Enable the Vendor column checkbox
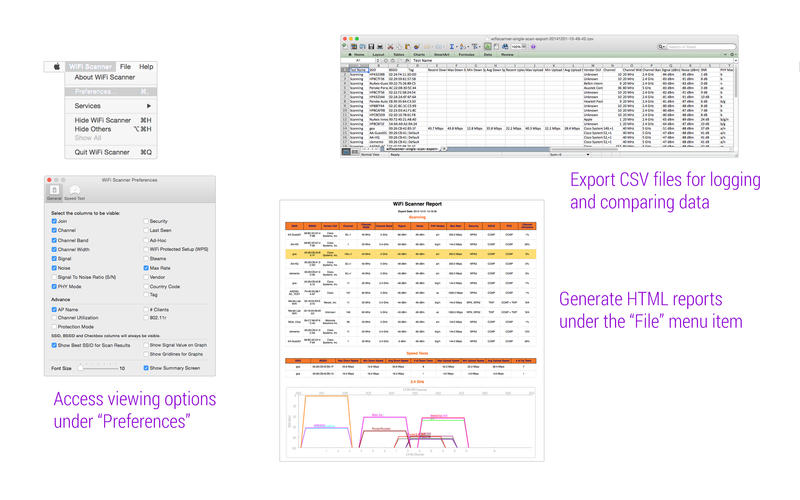Screen dimensions: 800x500 (x=146, y=277)
